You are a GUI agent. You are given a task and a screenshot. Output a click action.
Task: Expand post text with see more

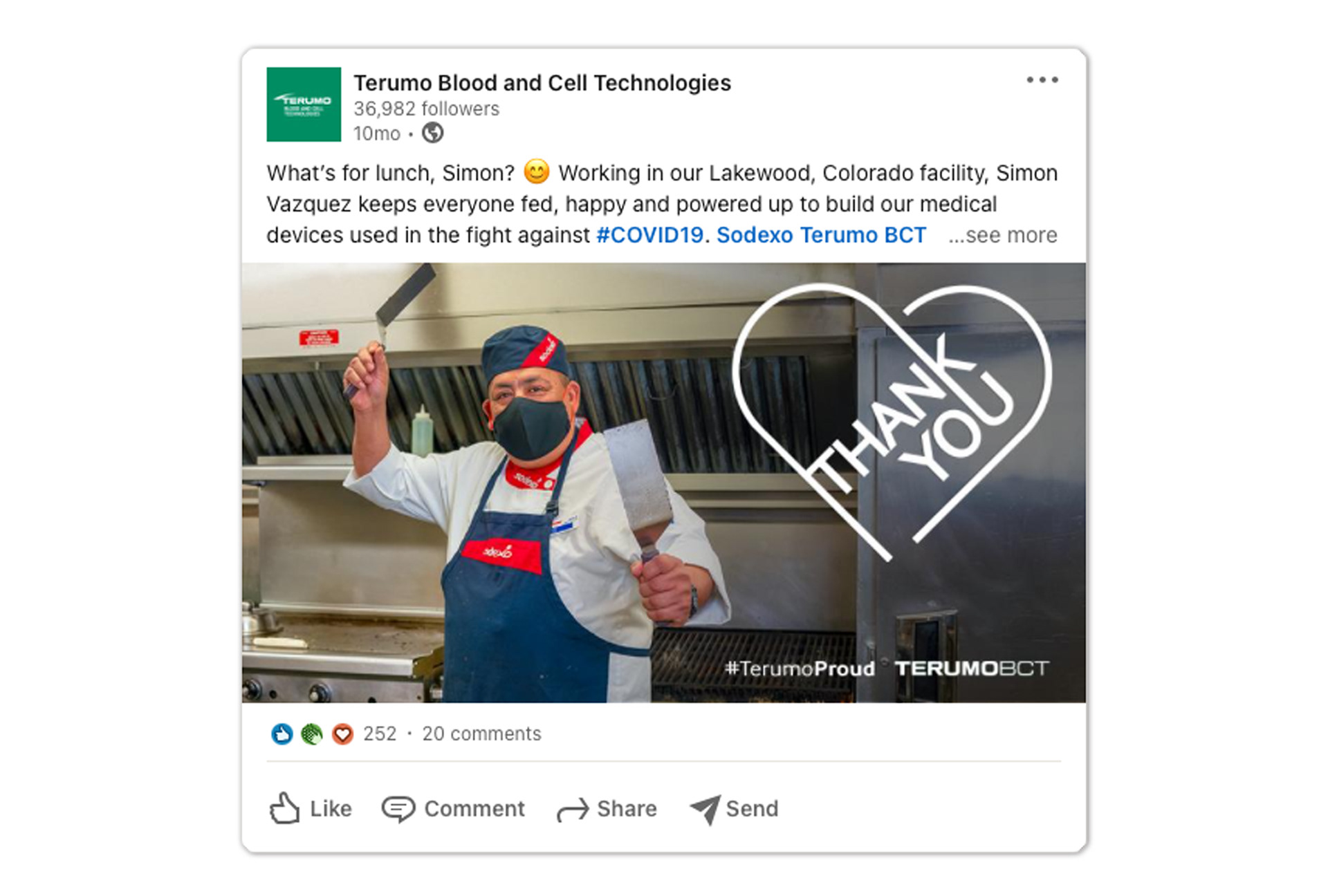click(x=1002, y=236)
